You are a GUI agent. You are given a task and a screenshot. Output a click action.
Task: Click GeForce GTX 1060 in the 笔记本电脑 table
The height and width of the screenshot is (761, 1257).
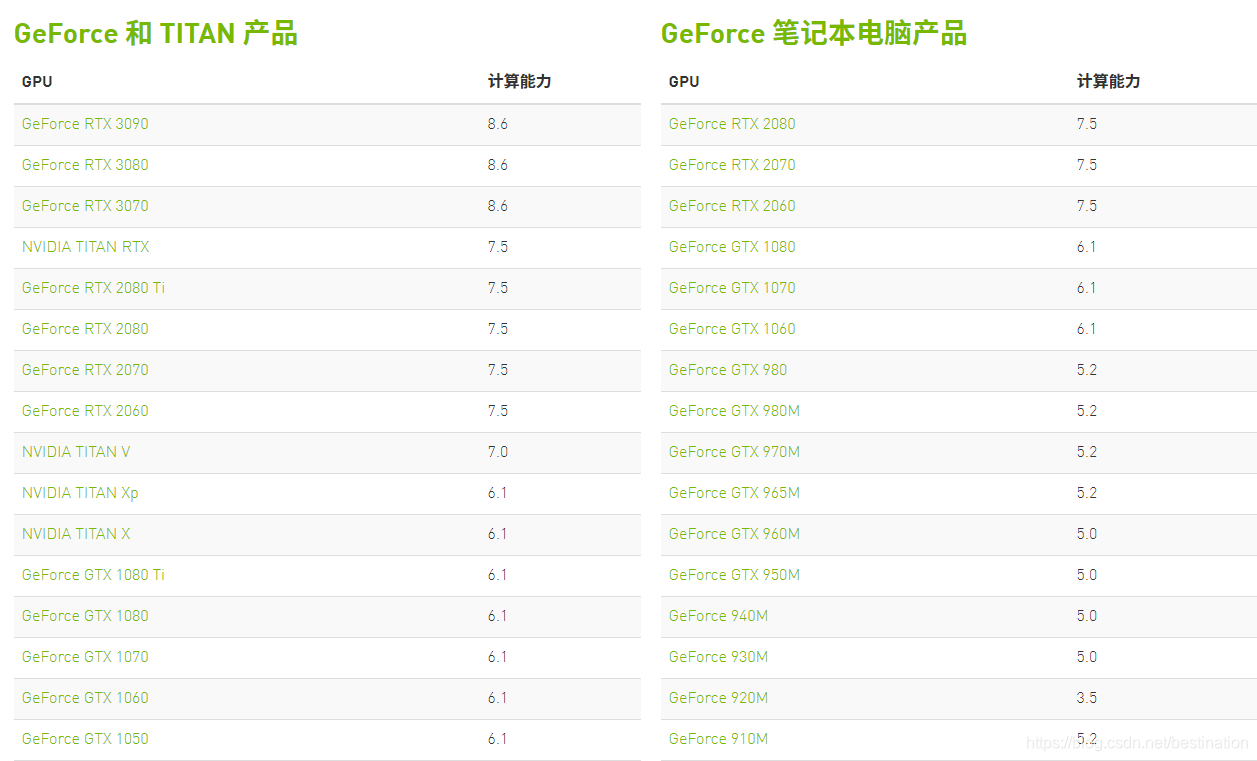tap(732, 329)
